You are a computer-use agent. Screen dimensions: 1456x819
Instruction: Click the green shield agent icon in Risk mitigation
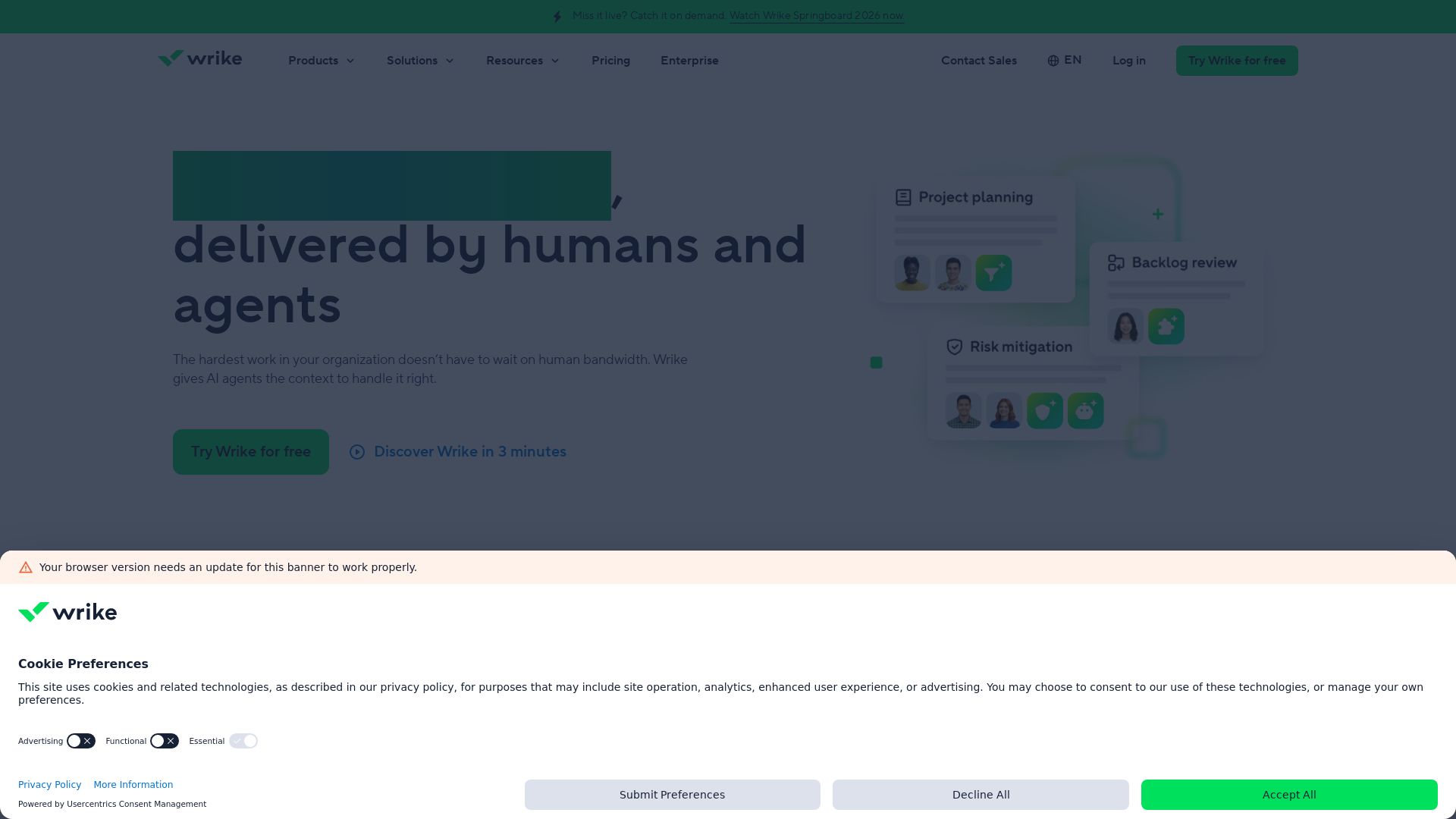tap(1045, 411)
